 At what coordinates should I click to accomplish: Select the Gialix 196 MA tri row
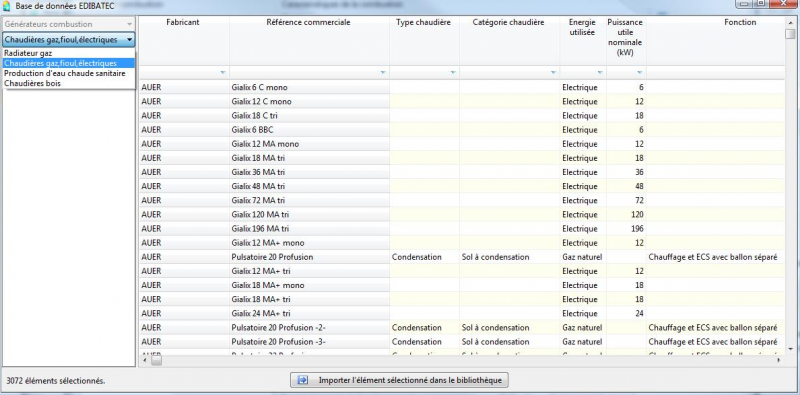click(461, 229)
